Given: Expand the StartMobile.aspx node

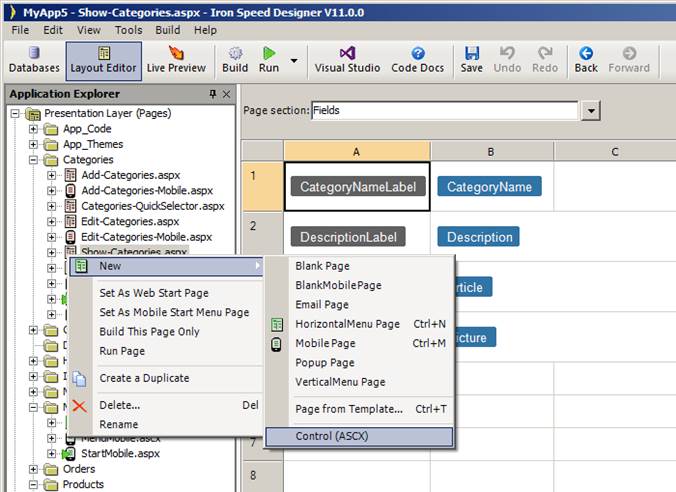Looking at the screenshot, I should (51, 454).
